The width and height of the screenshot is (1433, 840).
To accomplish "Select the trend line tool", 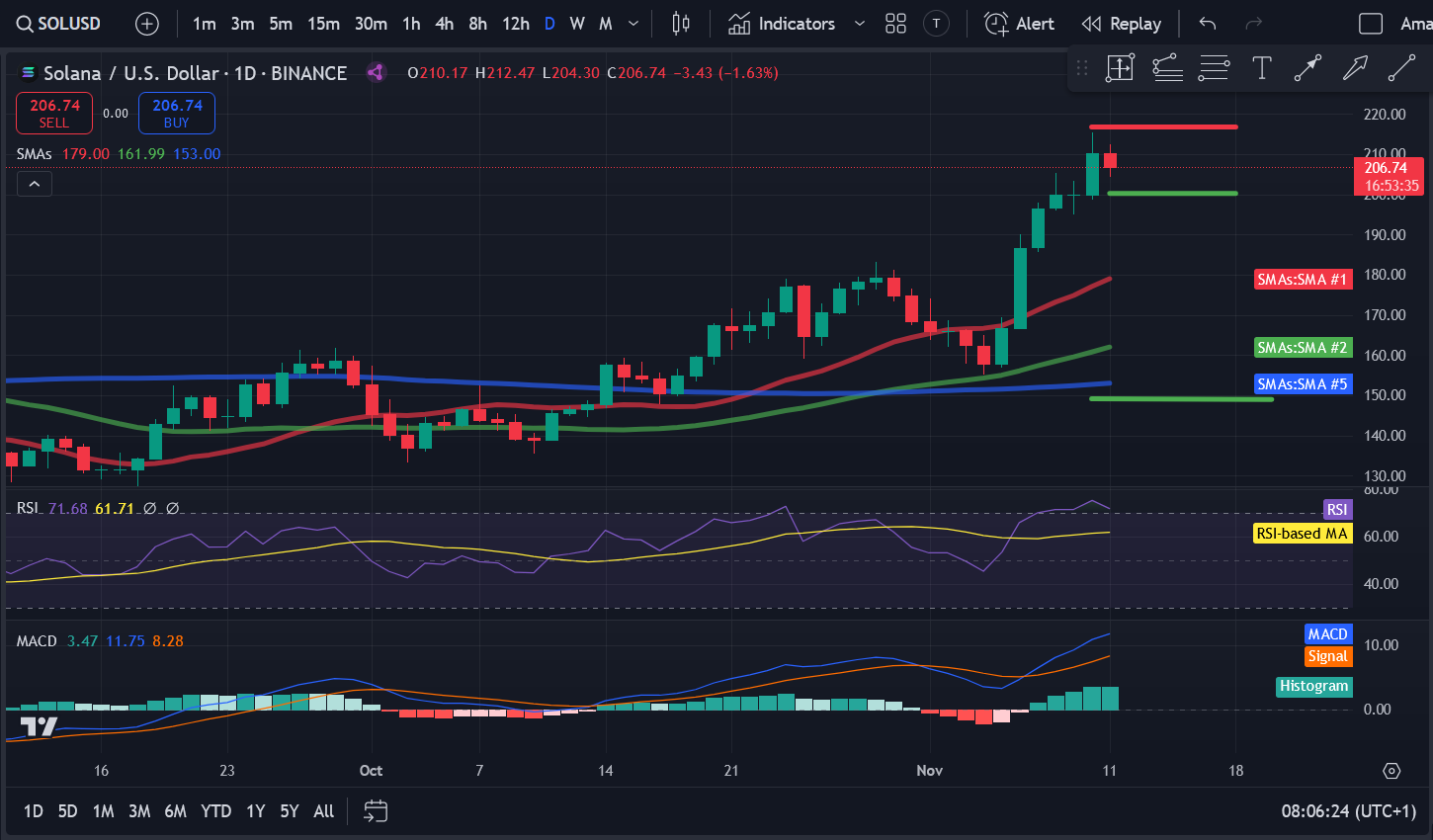I will coord(1401,68).
